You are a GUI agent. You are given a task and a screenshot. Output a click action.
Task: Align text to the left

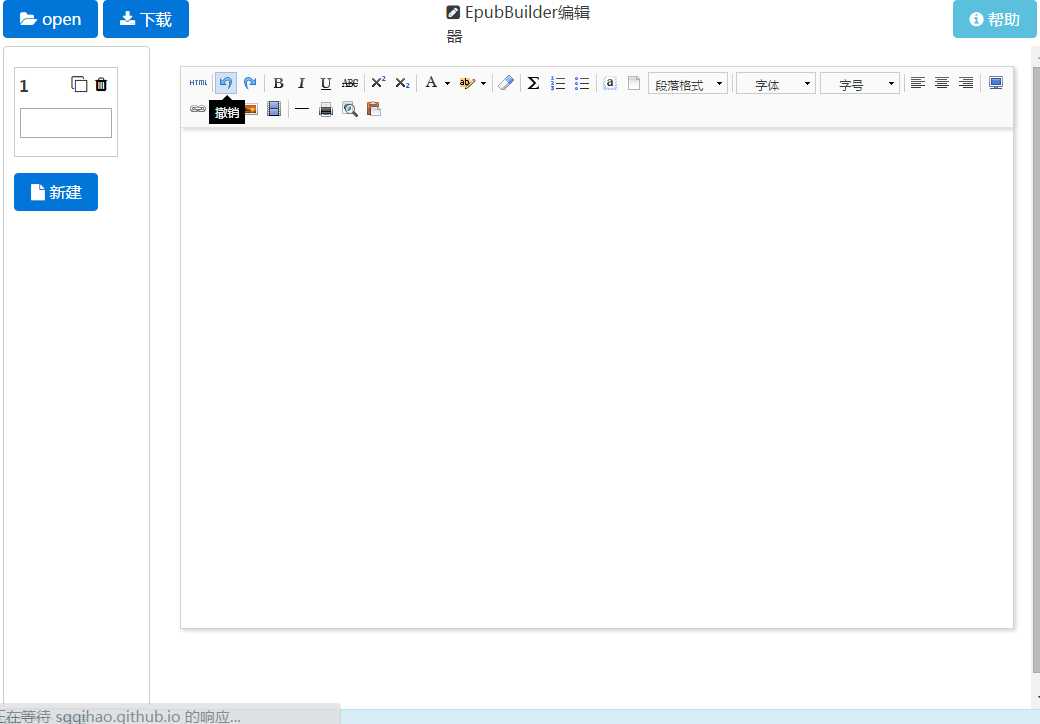coord(918,83)
